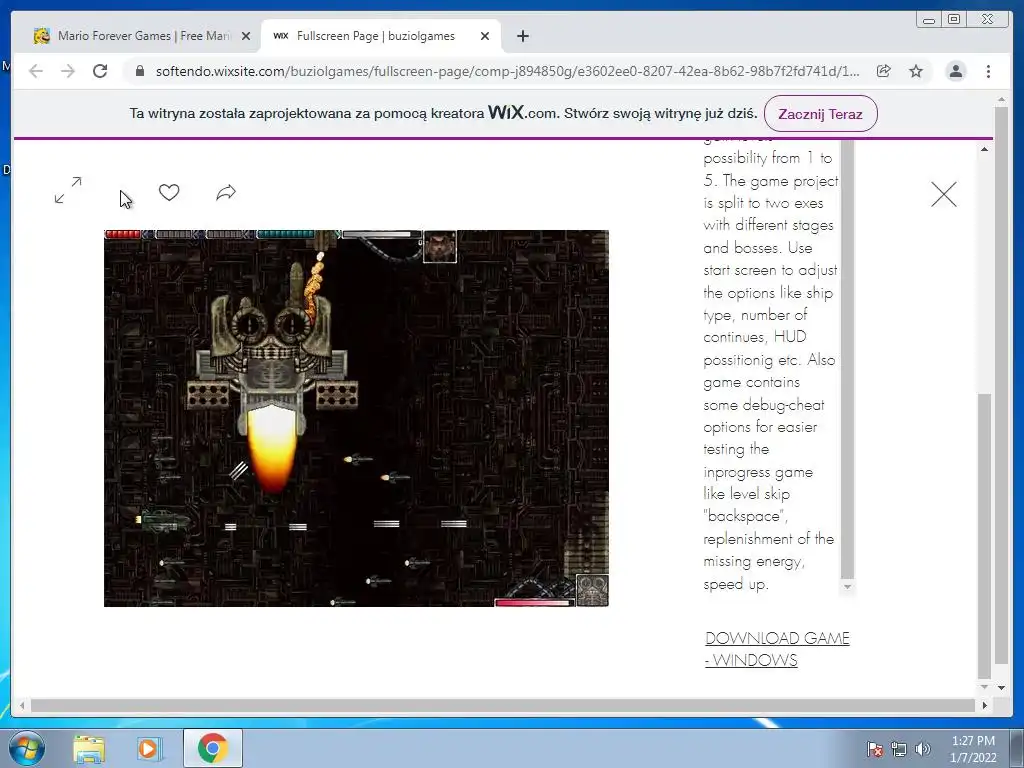Close the Mario Forever Games tab

click(x=246, y=36)
